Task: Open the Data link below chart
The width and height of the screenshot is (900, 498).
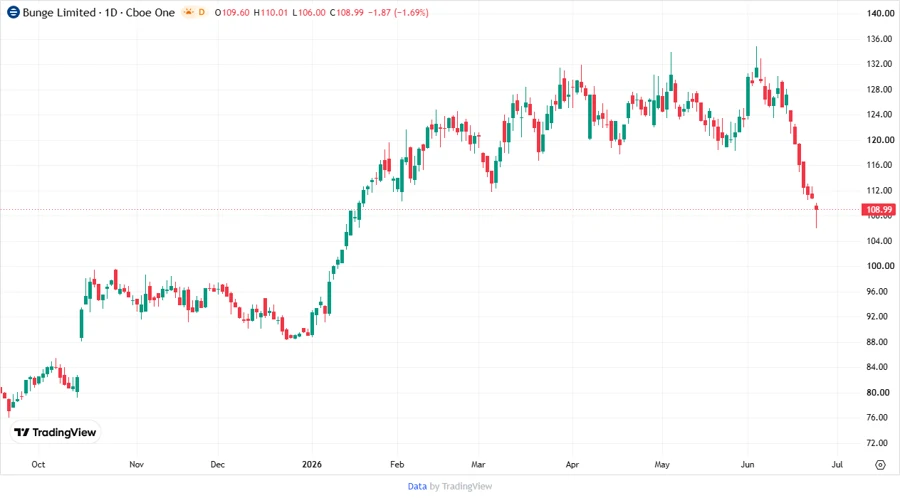Action: pyautogui.click(x=417, y=486)
